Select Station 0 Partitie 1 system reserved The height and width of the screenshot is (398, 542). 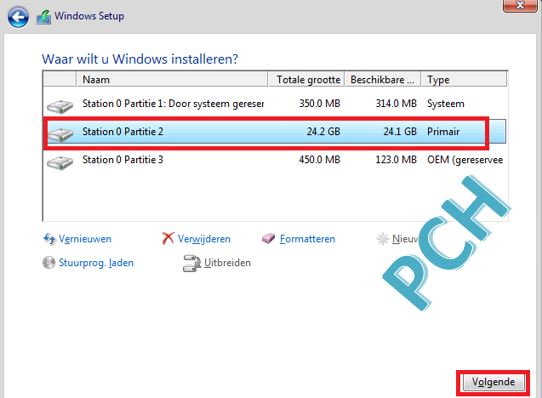(275, 103)
